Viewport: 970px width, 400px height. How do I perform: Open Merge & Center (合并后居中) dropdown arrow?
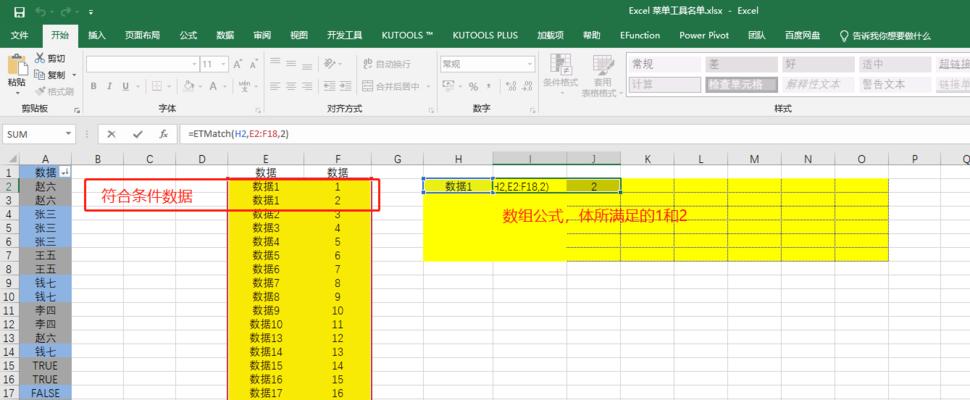(x=427, y=86)
